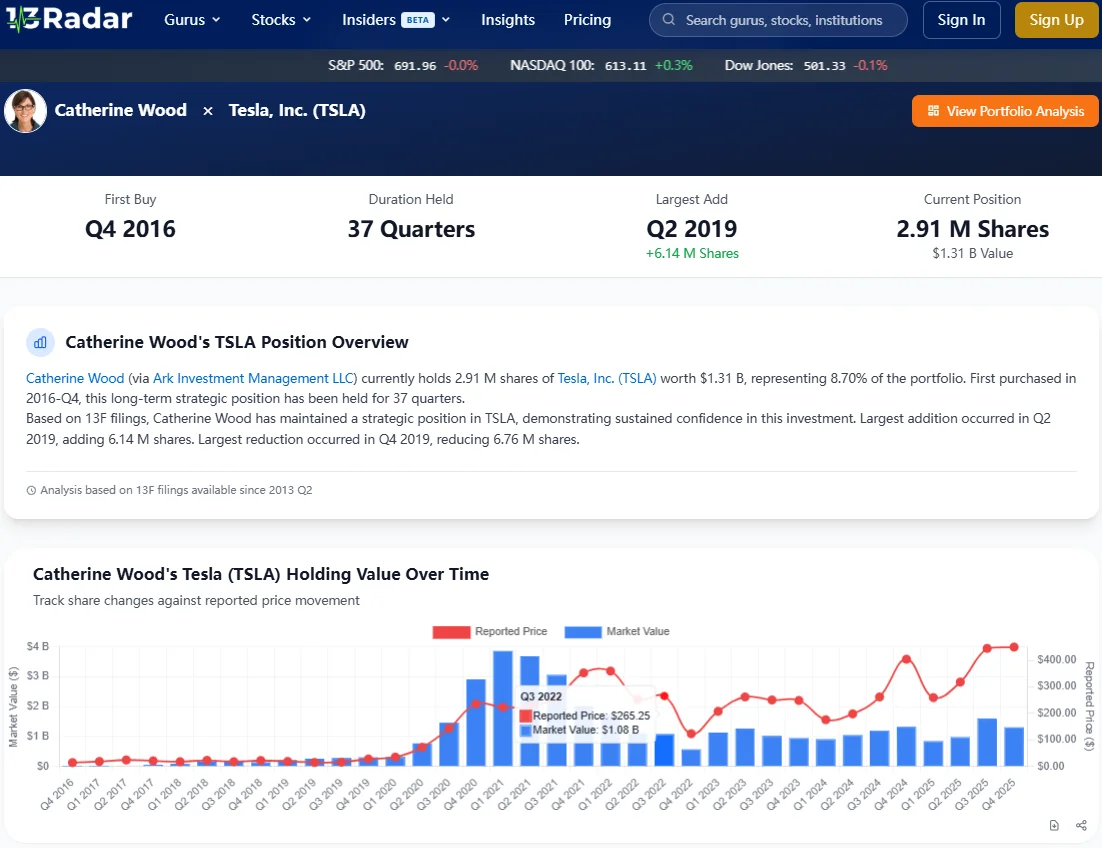Open the Insiders BETA dropdown
Viewport: 1102px width, 848px height.
point(396,20)
